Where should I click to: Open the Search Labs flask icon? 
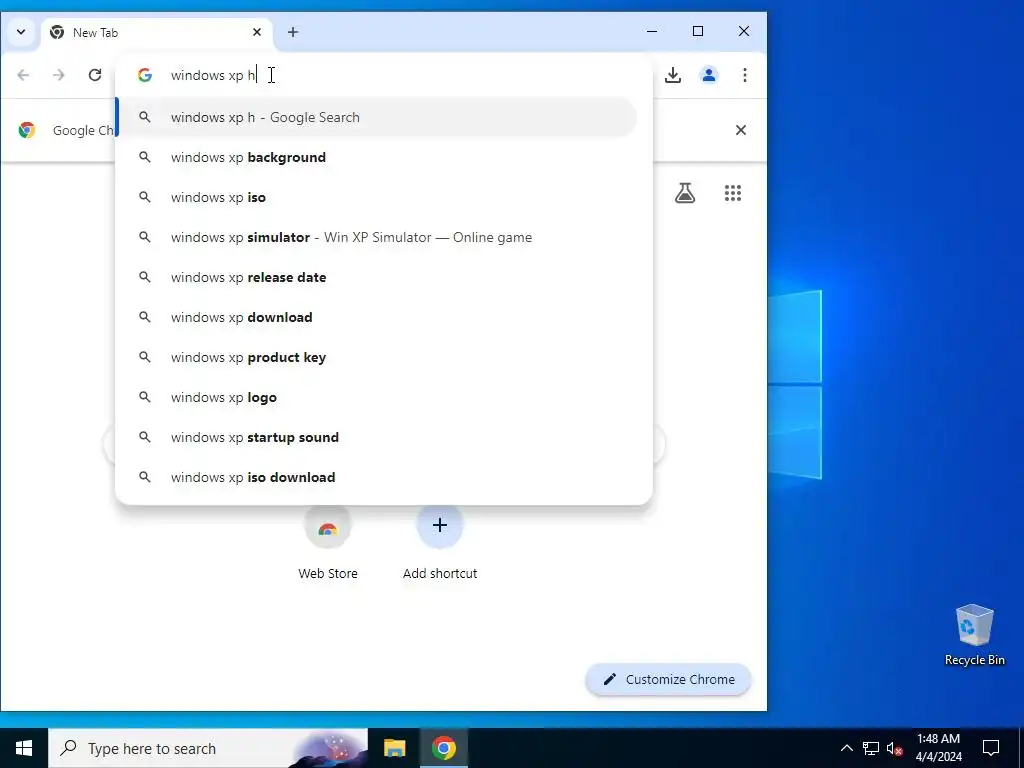click(684, 193)
